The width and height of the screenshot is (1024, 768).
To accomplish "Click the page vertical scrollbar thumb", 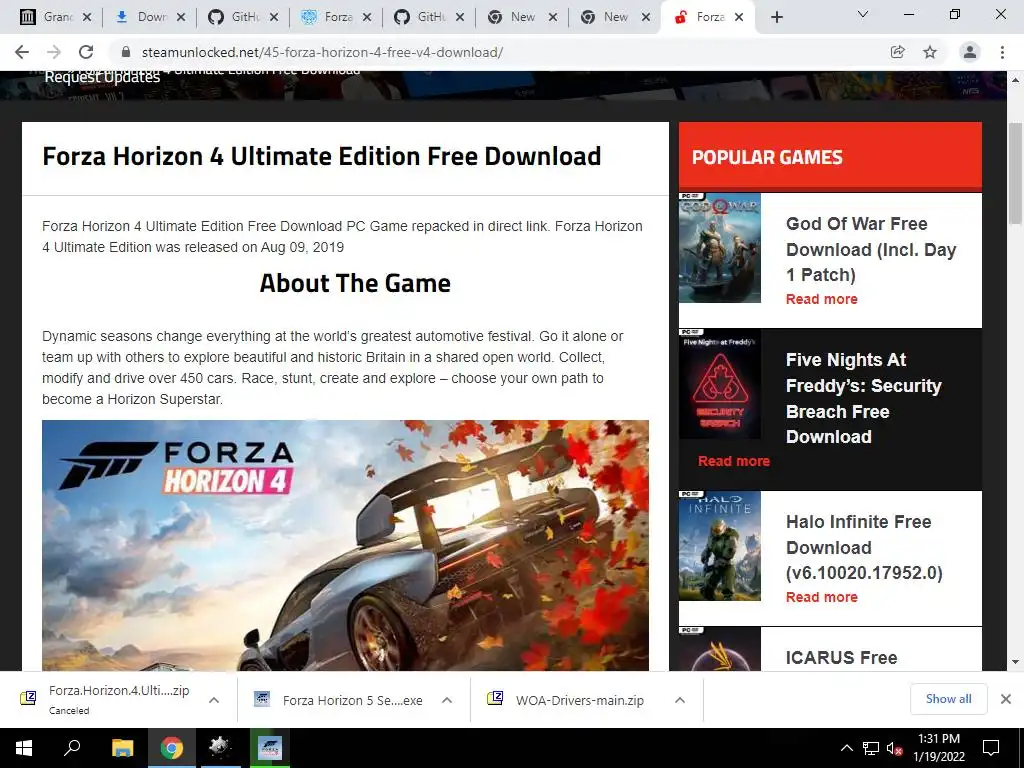I will tap(1016, 173).
